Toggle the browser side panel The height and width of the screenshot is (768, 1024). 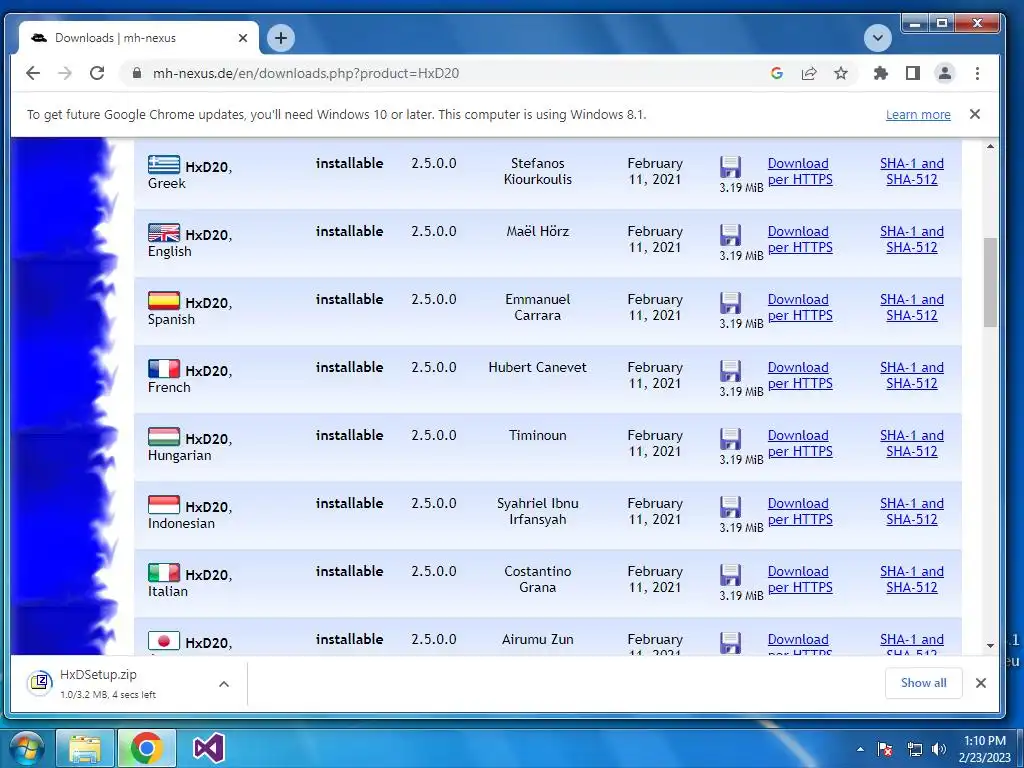tap(912, 73)
